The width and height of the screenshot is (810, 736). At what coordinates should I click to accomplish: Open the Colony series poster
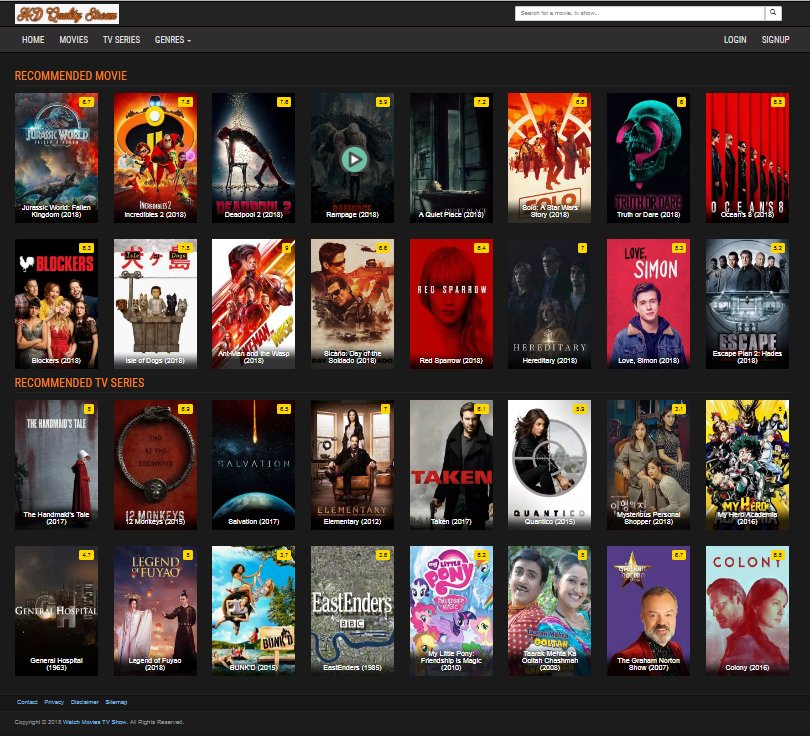point(747,611)
